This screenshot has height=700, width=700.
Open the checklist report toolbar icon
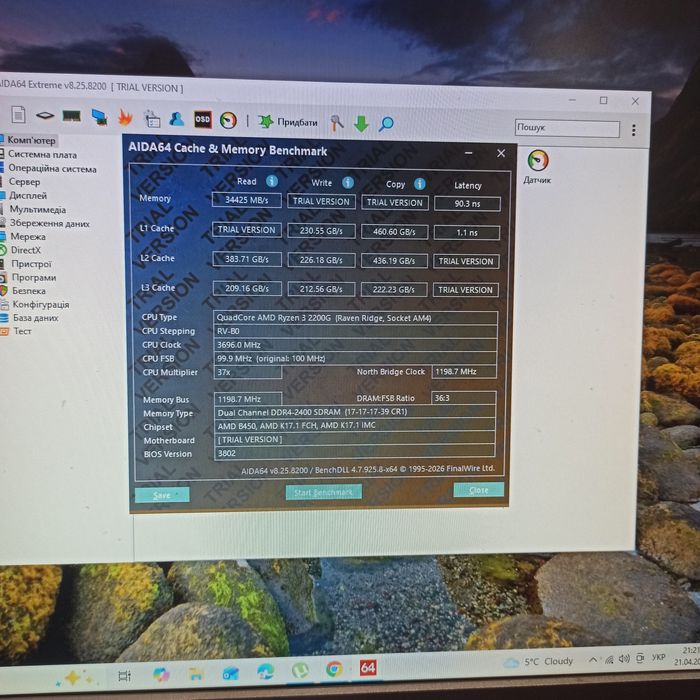point(152,119)
